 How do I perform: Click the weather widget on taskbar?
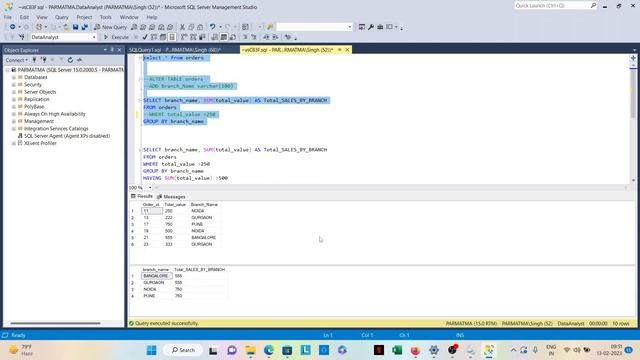pyautogui.click(x=21, y=350)
